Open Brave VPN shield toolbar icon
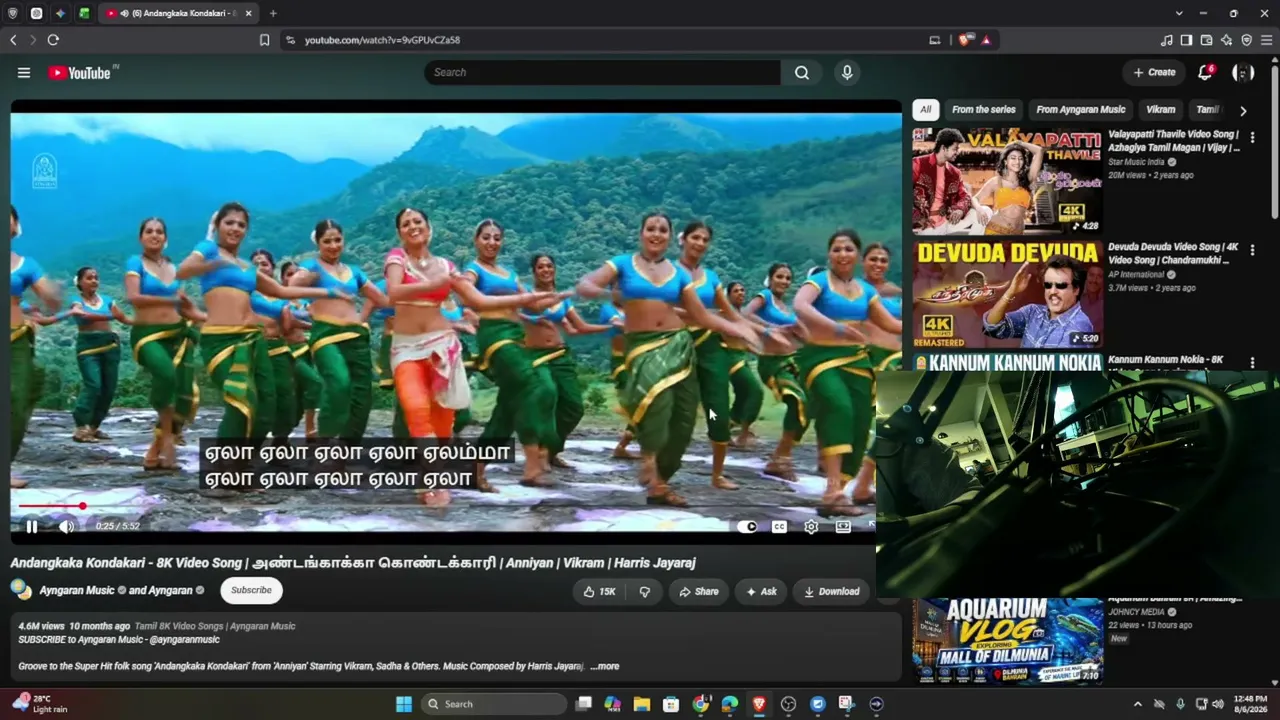This screenshot has height=720, width=1280. click(1246, 40)
